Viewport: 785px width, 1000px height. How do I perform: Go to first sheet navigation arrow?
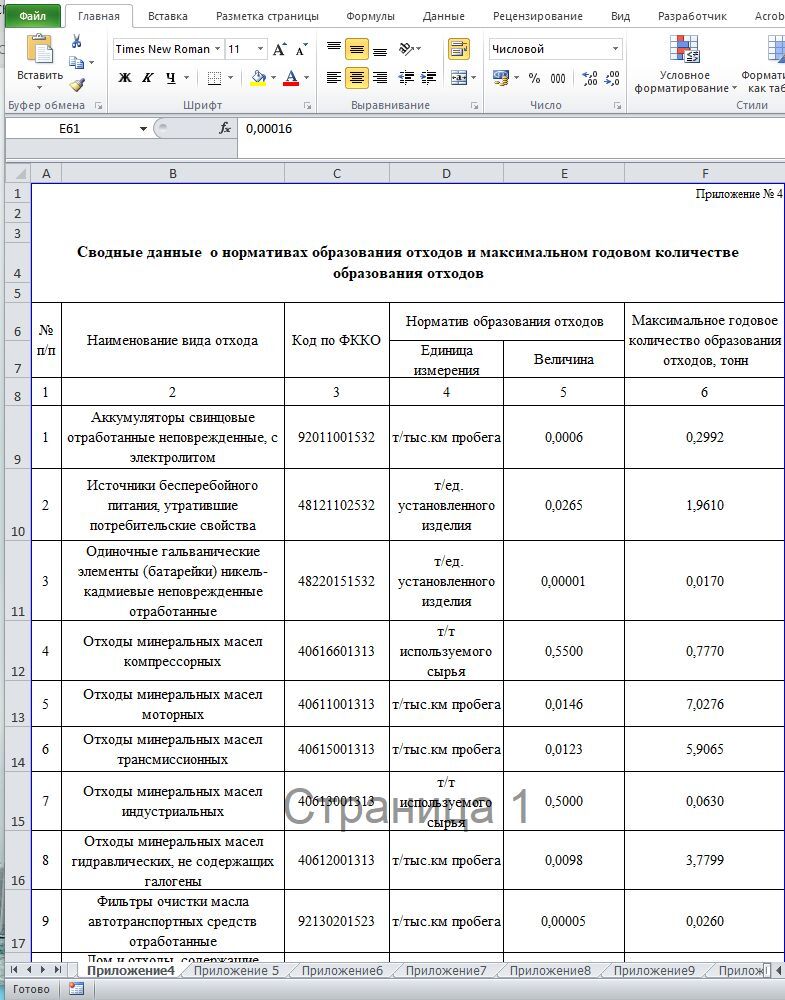(x=14, y=970)
